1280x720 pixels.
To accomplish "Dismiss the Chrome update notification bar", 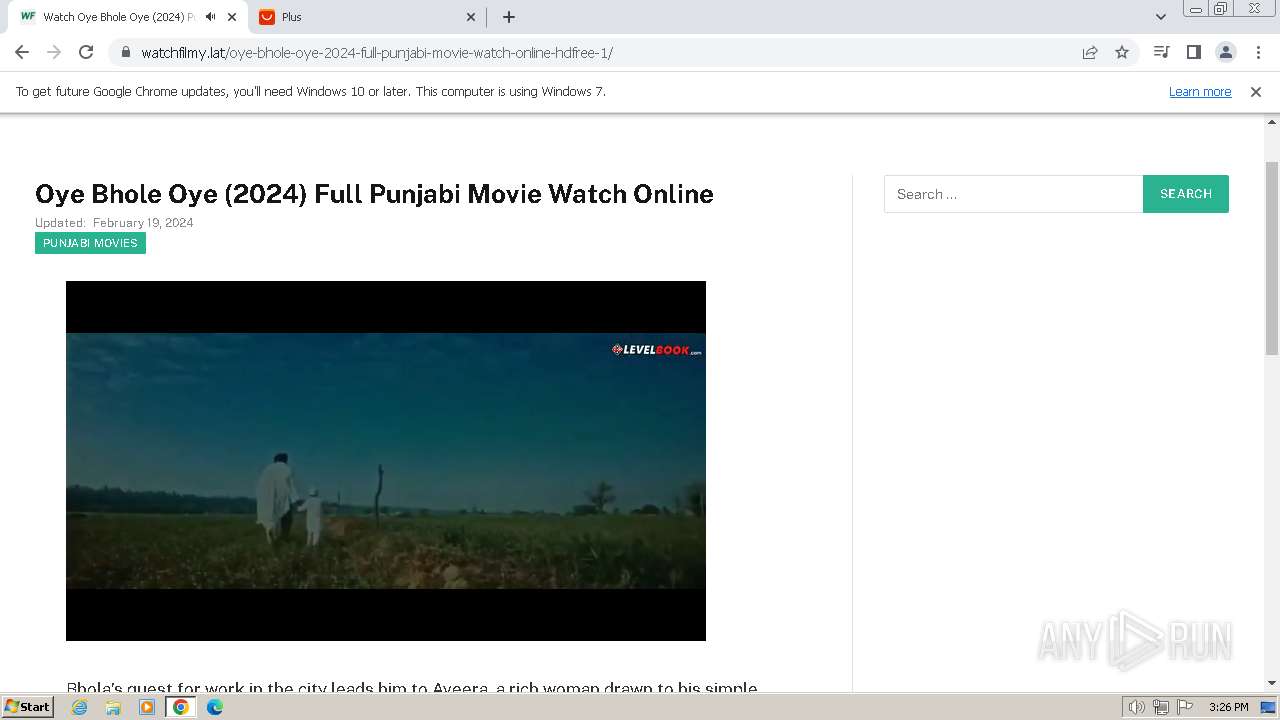I will click(x=1256, y=91).
